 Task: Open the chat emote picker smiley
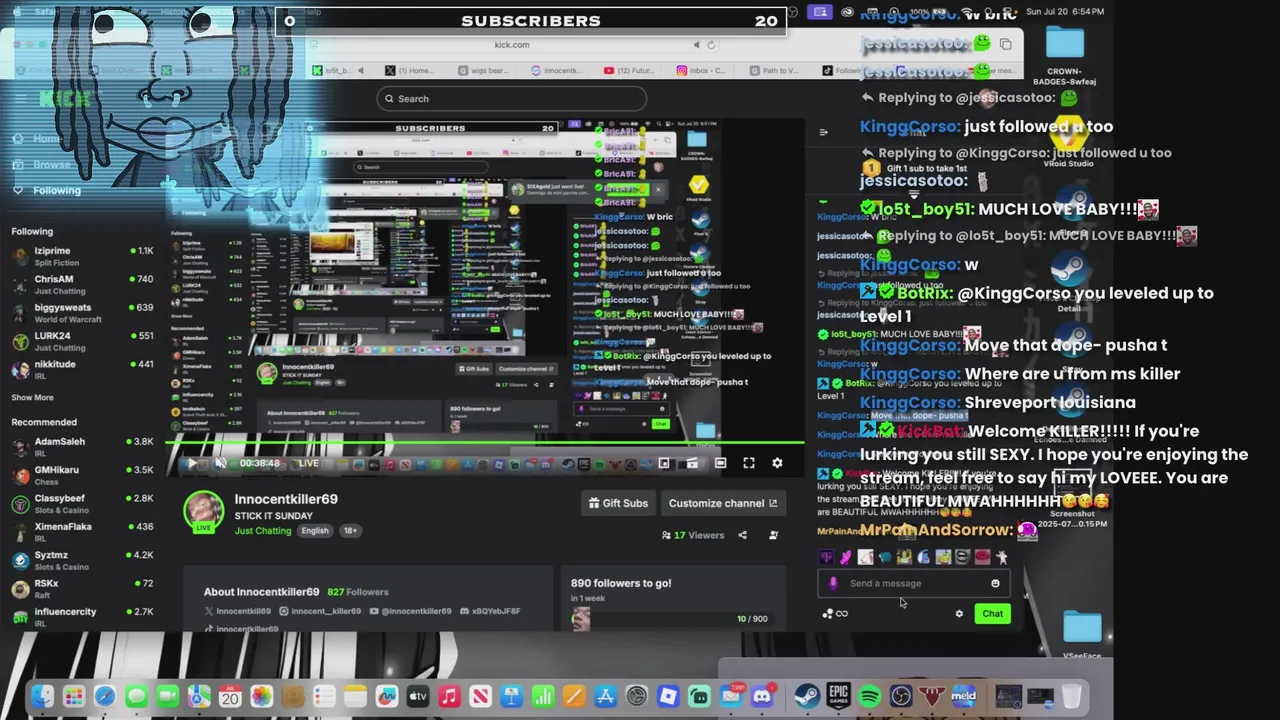pos(995,583)
